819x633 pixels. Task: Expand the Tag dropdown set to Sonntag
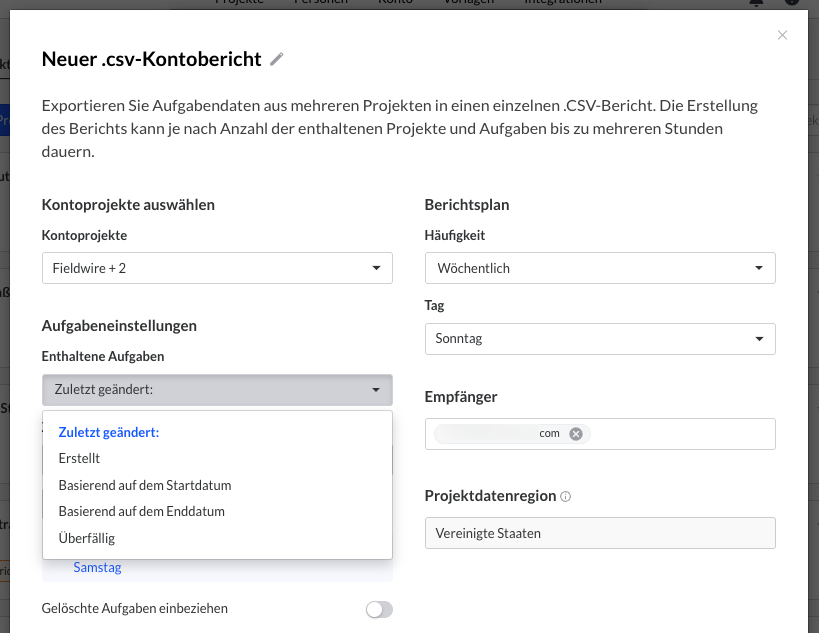pos(599,339)
